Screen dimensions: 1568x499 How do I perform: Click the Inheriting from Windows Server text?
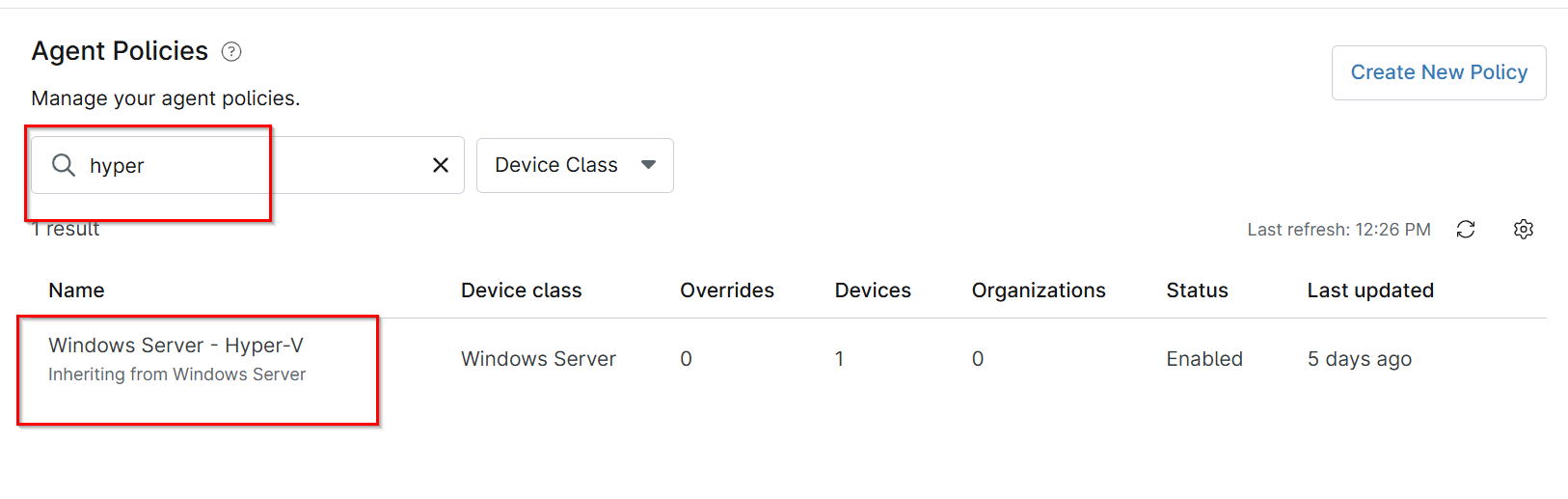pos(176,374)
